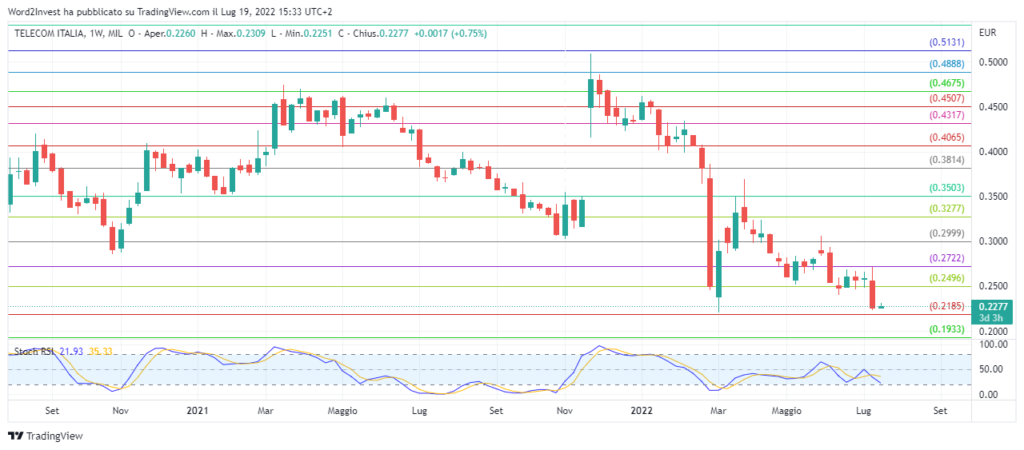Click the TELECOM ITALIA symbol title
Screen dimensions: 1024x450
point(51,33)
